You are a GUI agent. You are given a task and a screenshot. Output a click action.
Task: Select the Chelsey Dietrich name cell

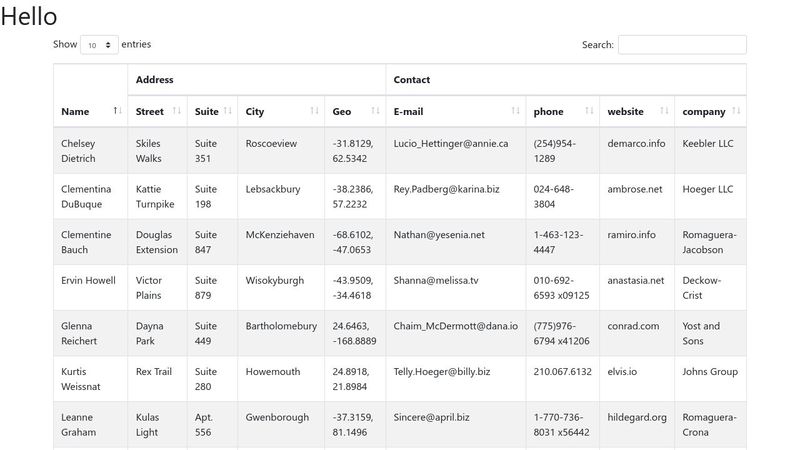coord(78,151)
